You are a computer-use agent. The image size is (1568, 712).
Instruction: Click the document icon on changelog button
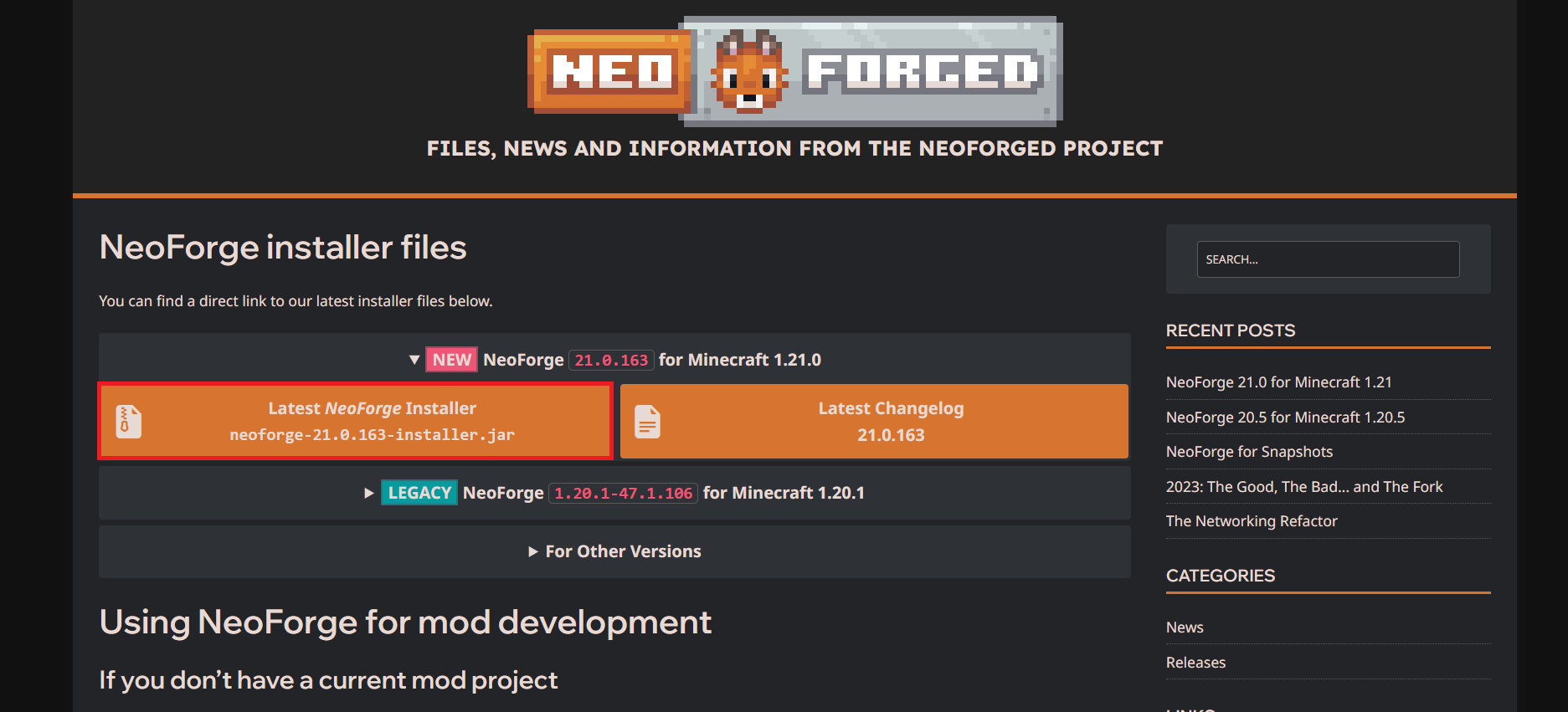point(647,422)
